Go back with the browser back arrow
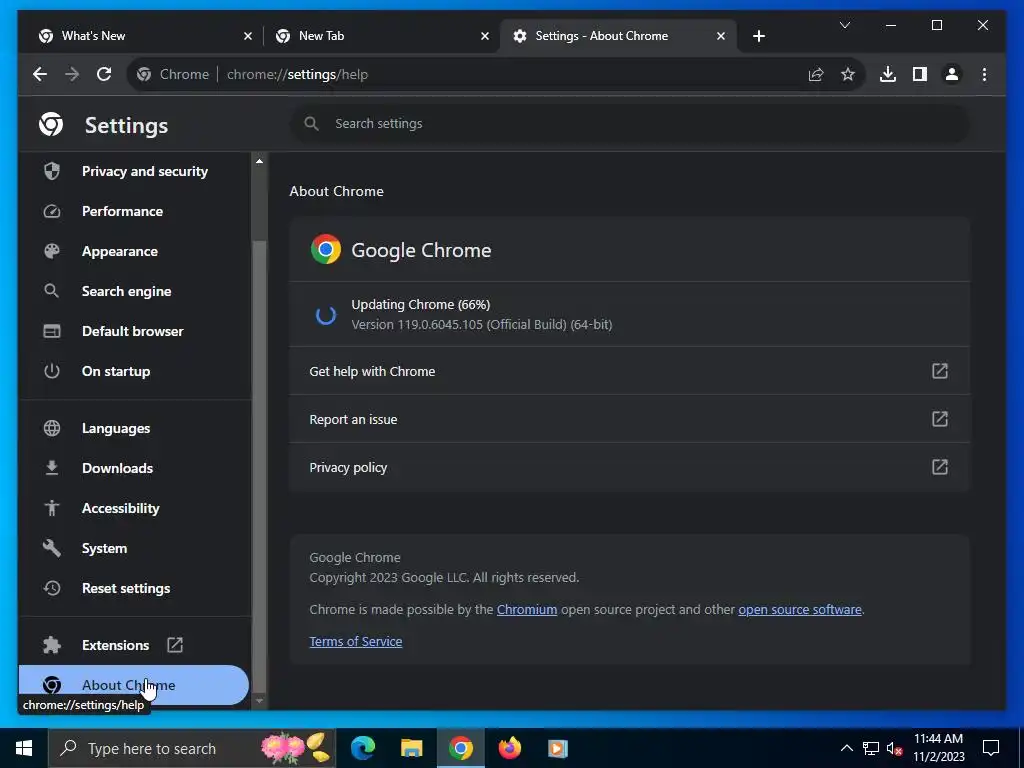This screenshot has width=1024, height=768. click(40, 74)
